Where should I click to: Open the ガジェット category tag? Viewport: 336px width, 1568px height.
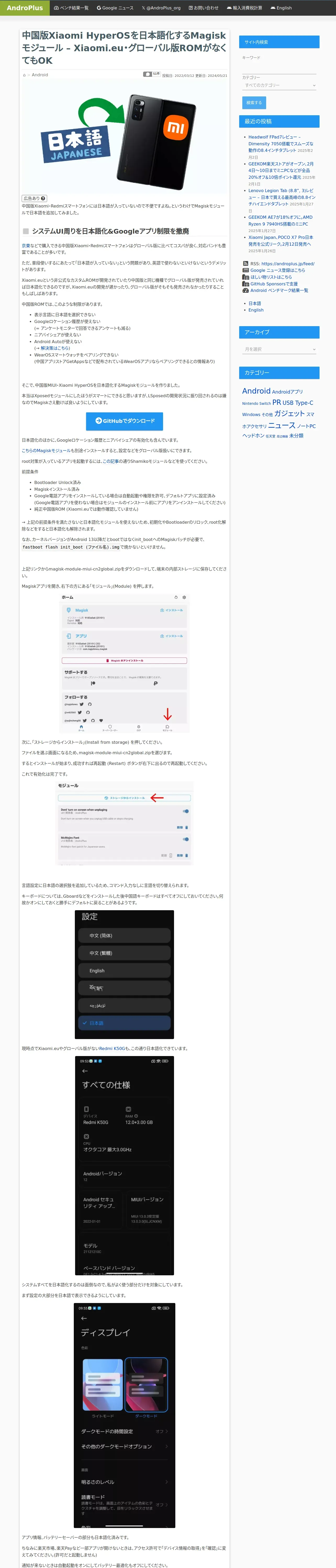(x=289, y=413)
